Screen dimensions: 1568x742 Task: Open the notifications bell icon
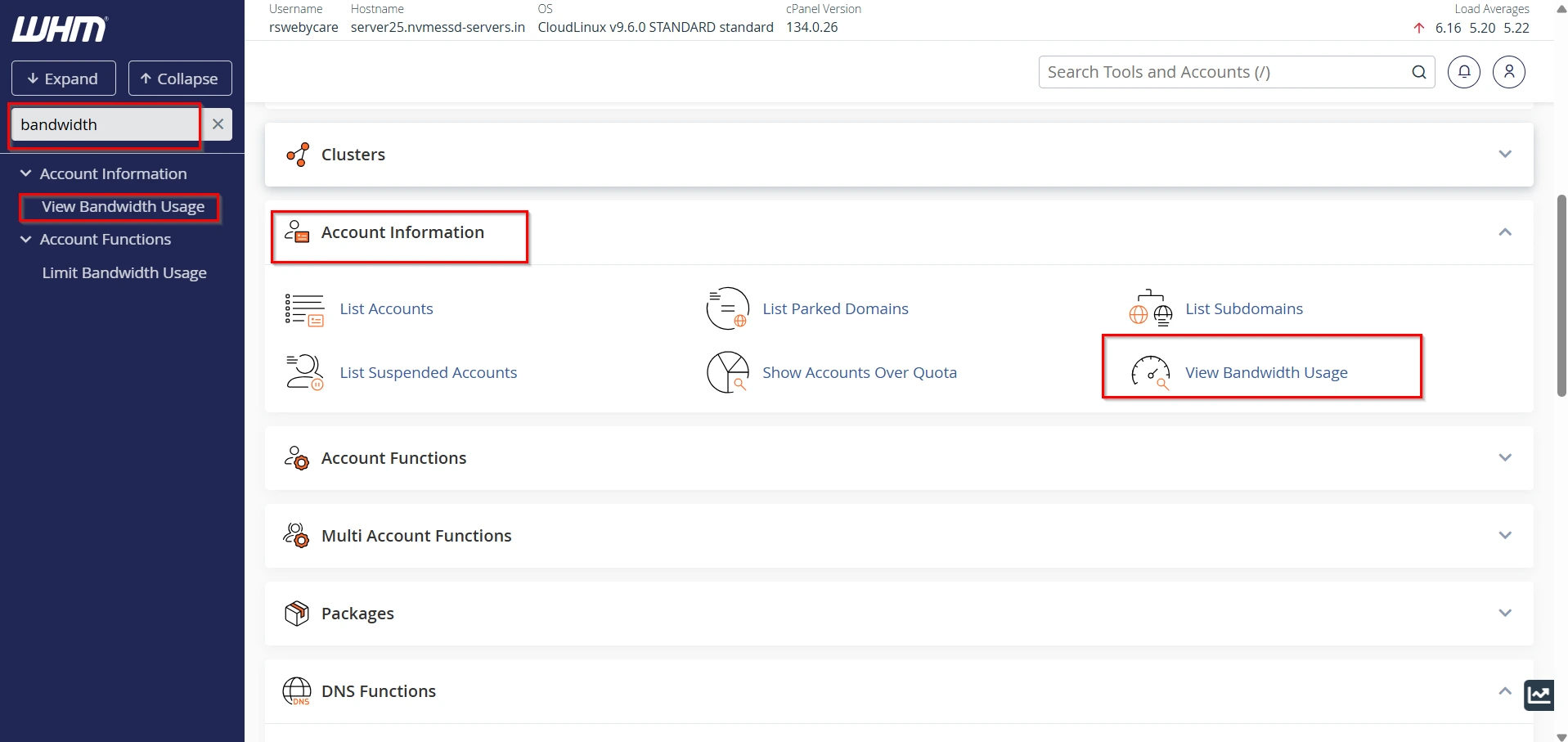1464,72
